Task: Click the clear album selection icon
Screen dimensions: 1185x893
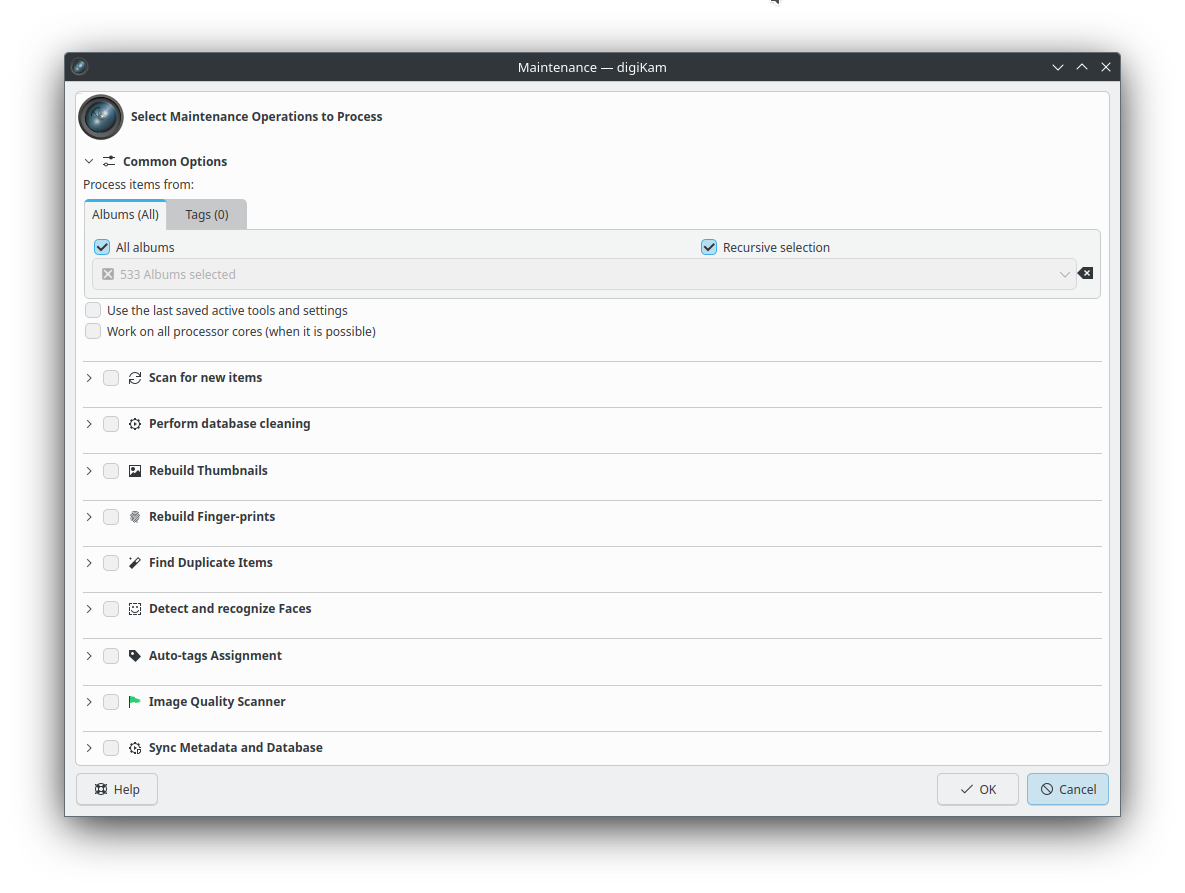Action: tap(1086, 274)
